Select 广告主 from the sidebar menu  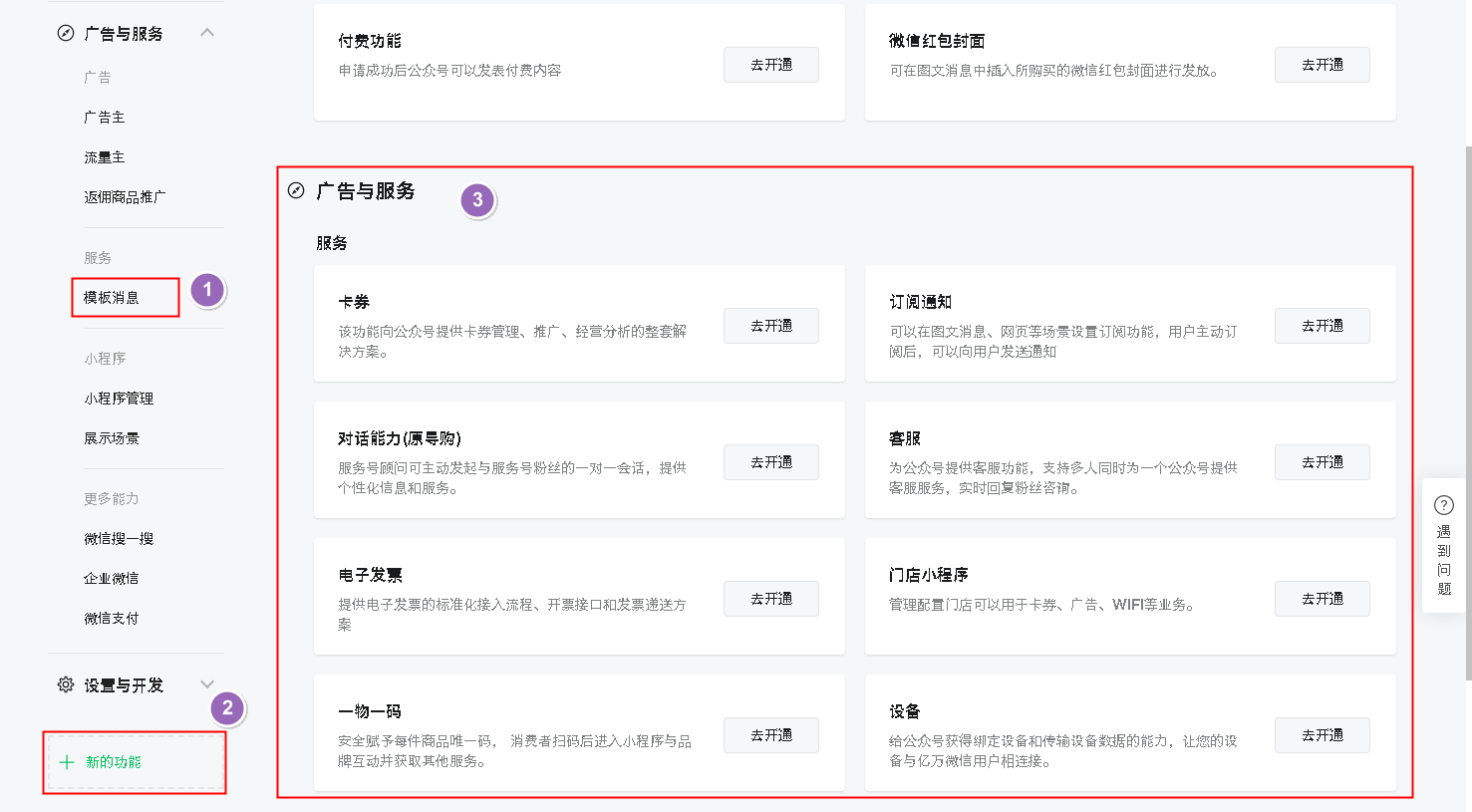click(x=105, y=118)
